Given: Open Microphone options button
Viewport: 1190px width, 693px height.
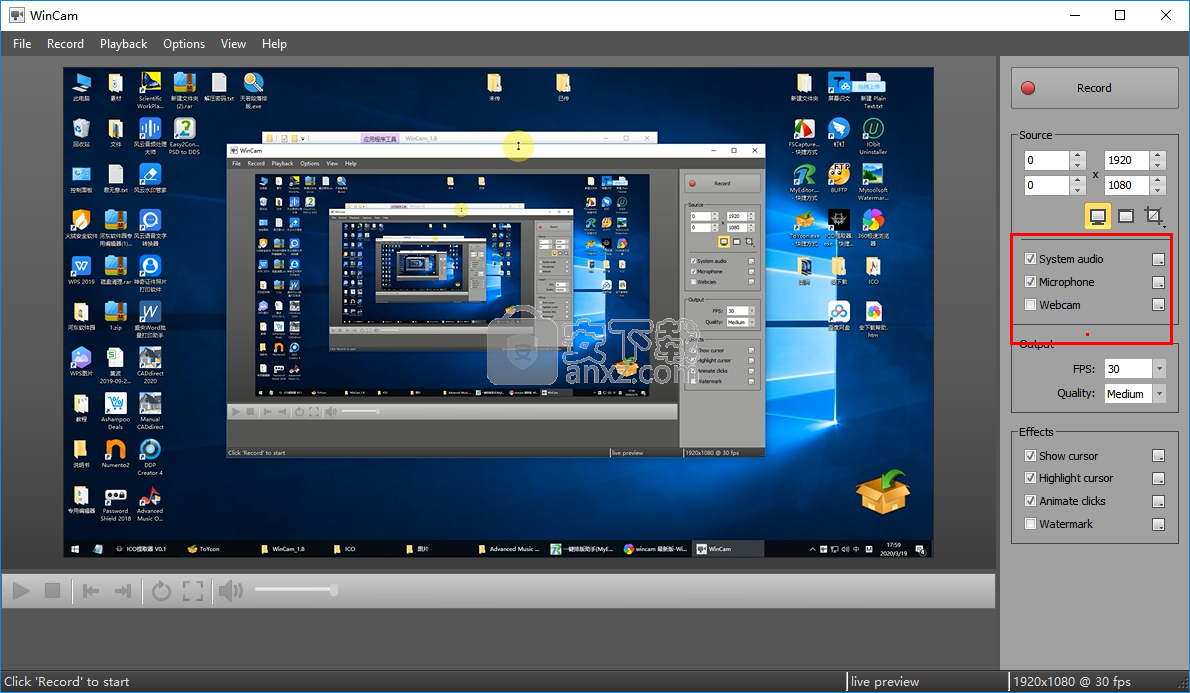Looking at the screenshot, I should tap(1158, 282).
